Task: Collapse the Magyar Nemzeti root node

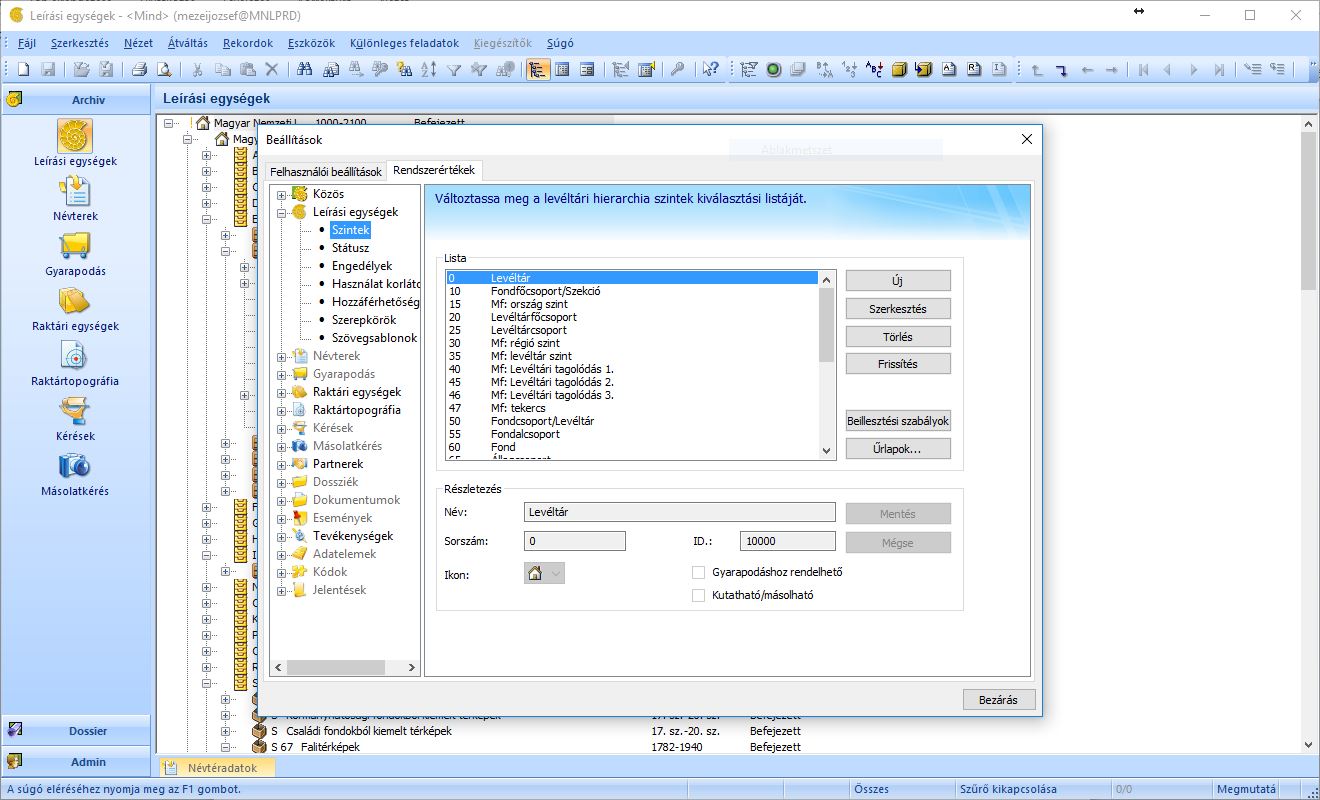Action: pos(169,123)
